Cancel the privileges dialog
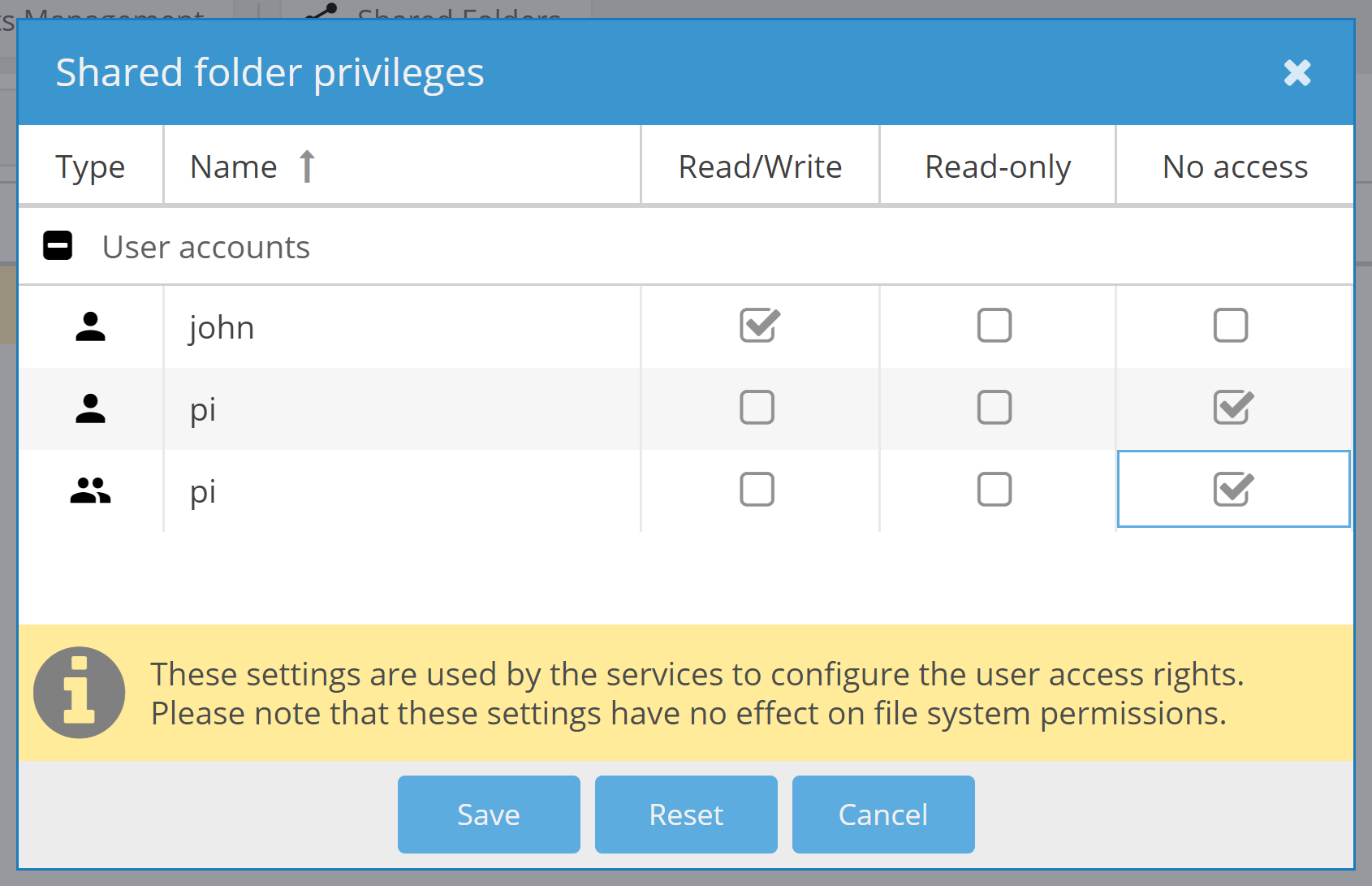 tap(882, 815)
